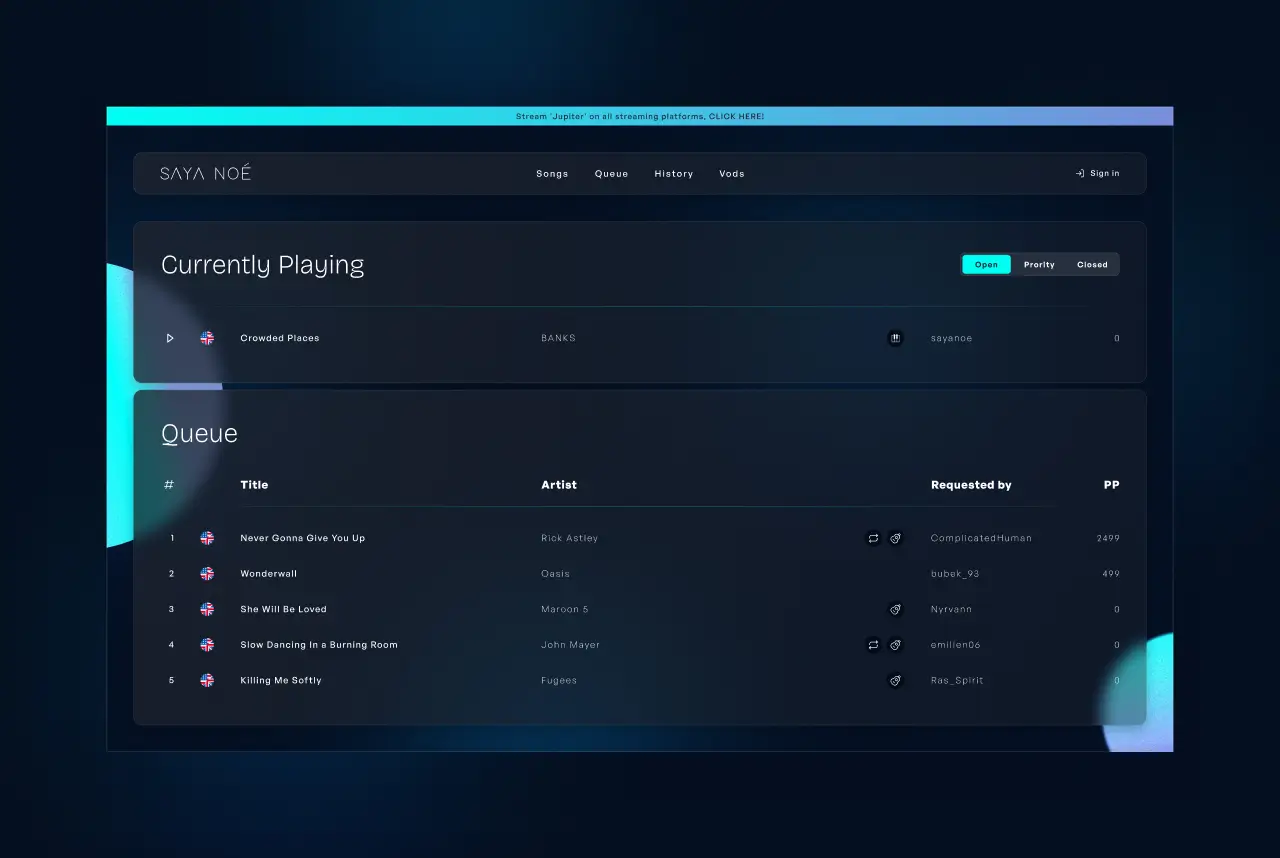Viewport: 1280px width, 858px height.
Task: Play the currently playing track Crowded Places
Action: point(170,338)
